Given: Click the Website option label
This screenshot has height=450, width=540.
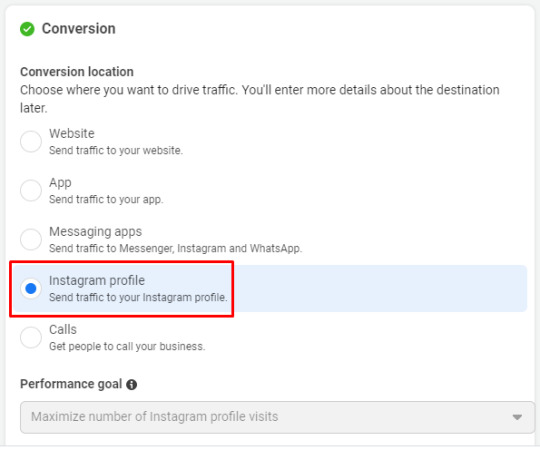Looking at the screenshot, I should [72, 134].
